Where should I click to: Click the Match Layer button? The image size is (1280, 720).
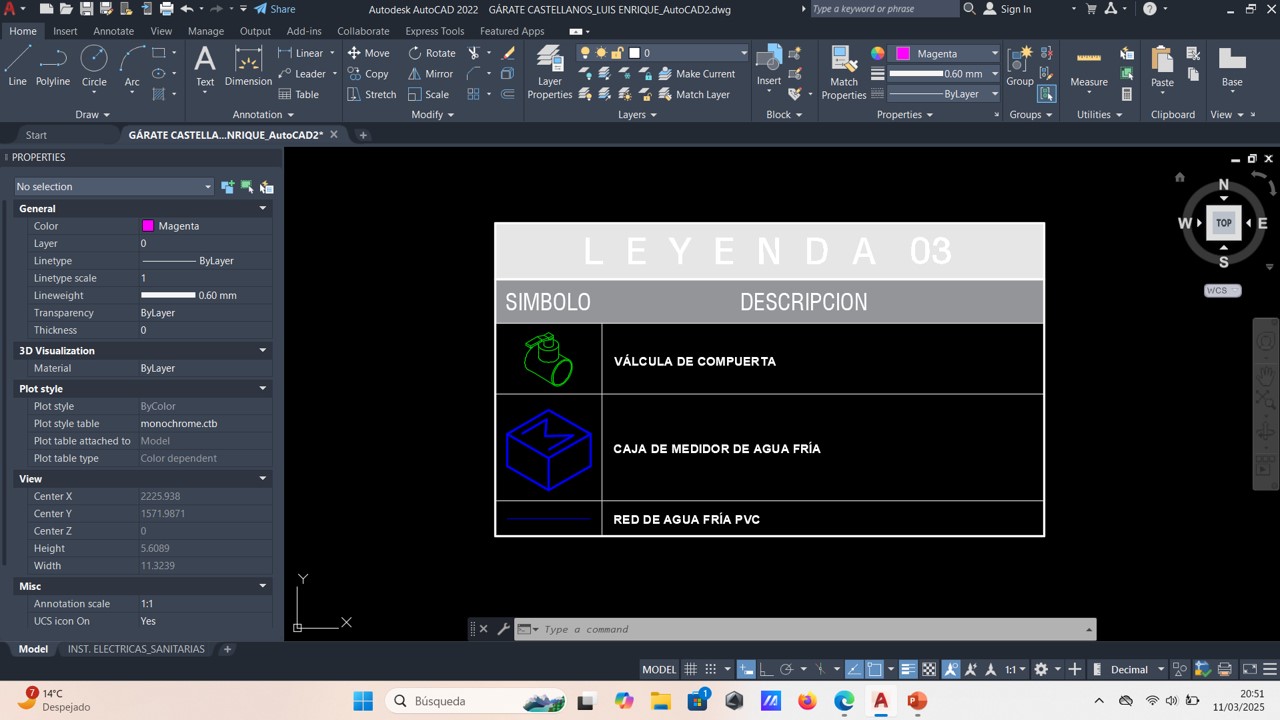pos(693,94)
